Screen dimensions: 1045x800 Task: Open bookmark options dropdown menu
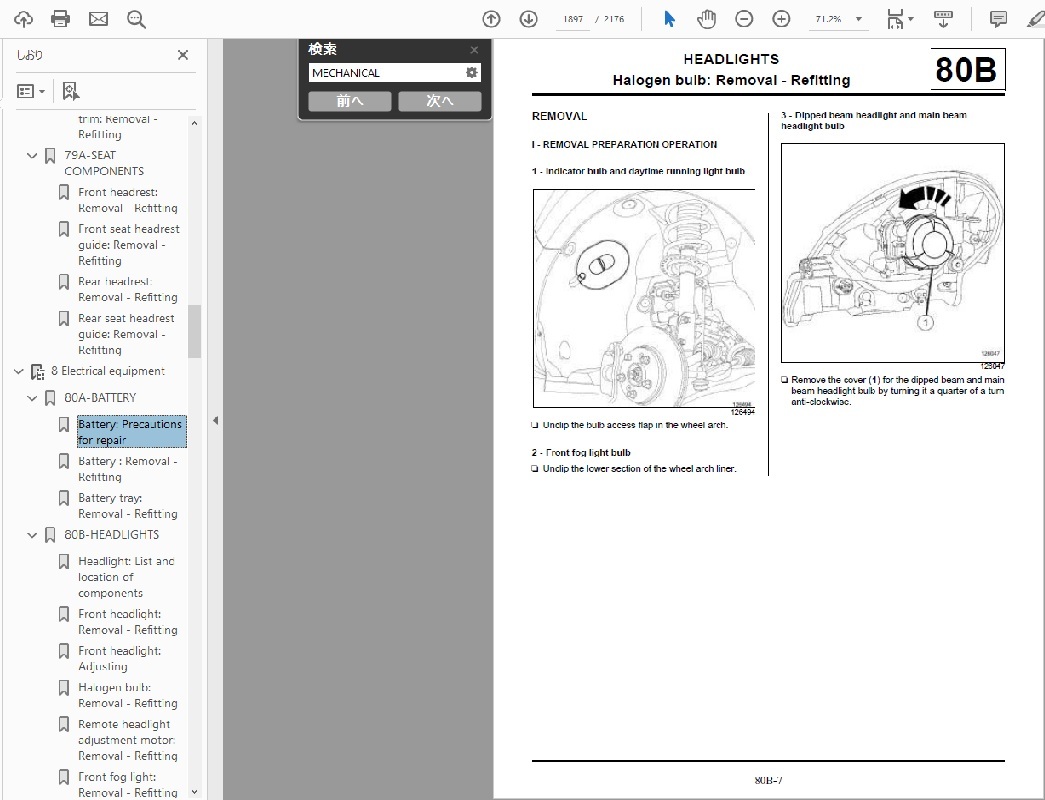click(x=31, y=91)
